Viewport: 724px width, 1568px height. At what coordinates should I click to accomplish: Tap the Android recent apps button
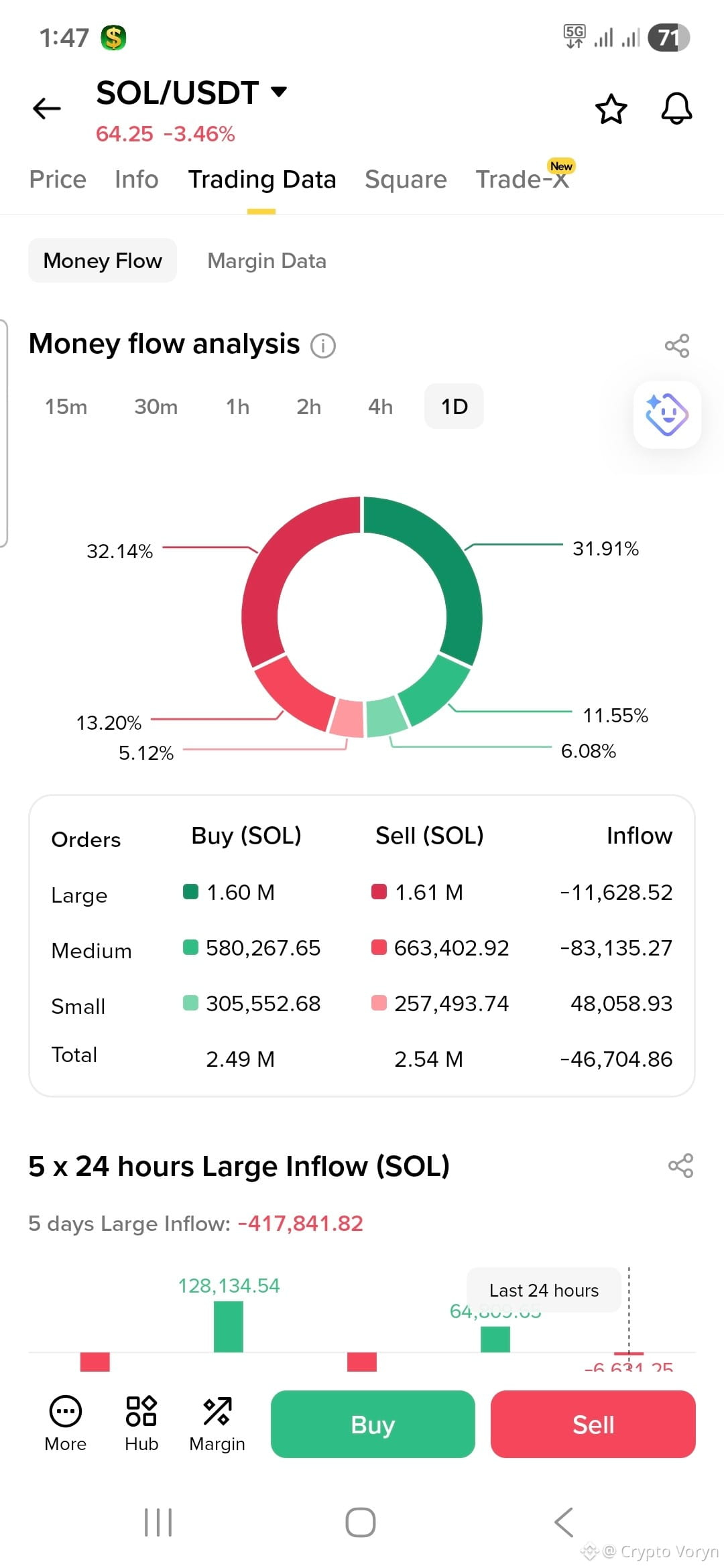coord(158,1522)
